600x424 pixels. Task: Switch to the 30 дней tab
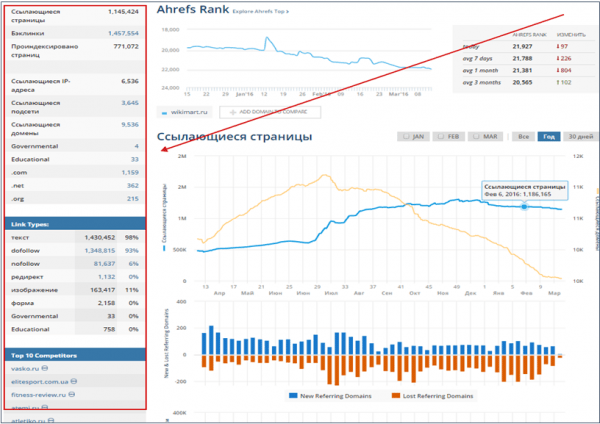(x=580, y=137)
